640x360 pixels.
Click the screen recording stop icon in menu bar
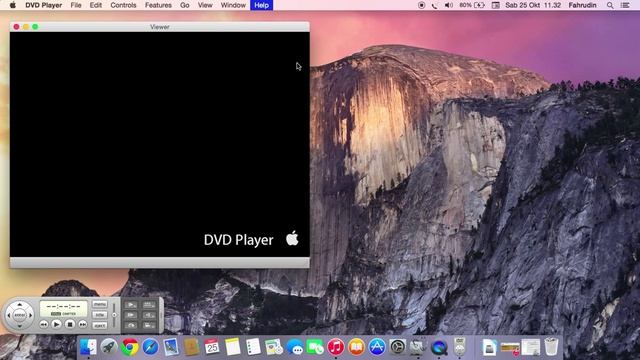coord(422,5)
